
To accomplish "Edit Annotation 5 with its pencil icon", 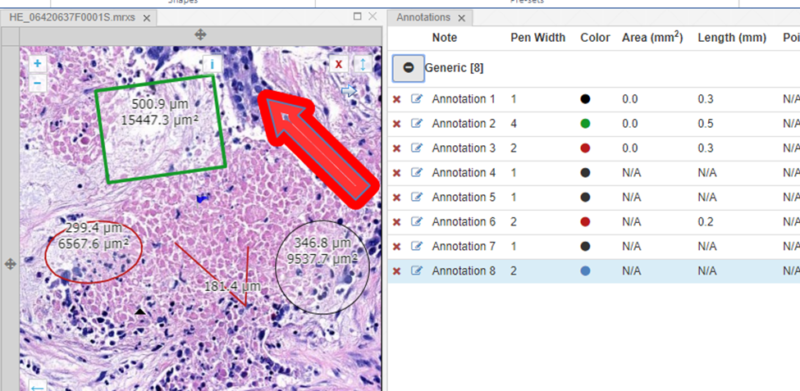I will point(417,197).
